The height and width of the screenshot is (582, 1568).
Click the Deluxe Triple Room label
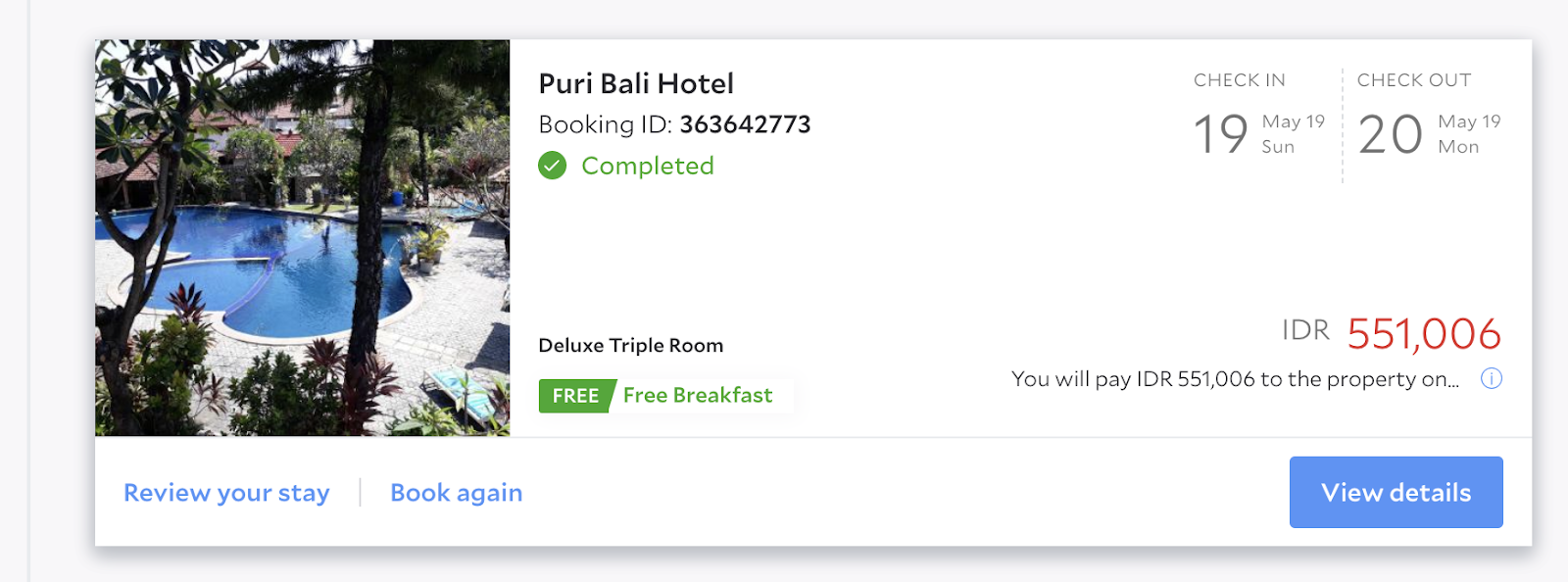pyautogui.click(x=631, y=345)
